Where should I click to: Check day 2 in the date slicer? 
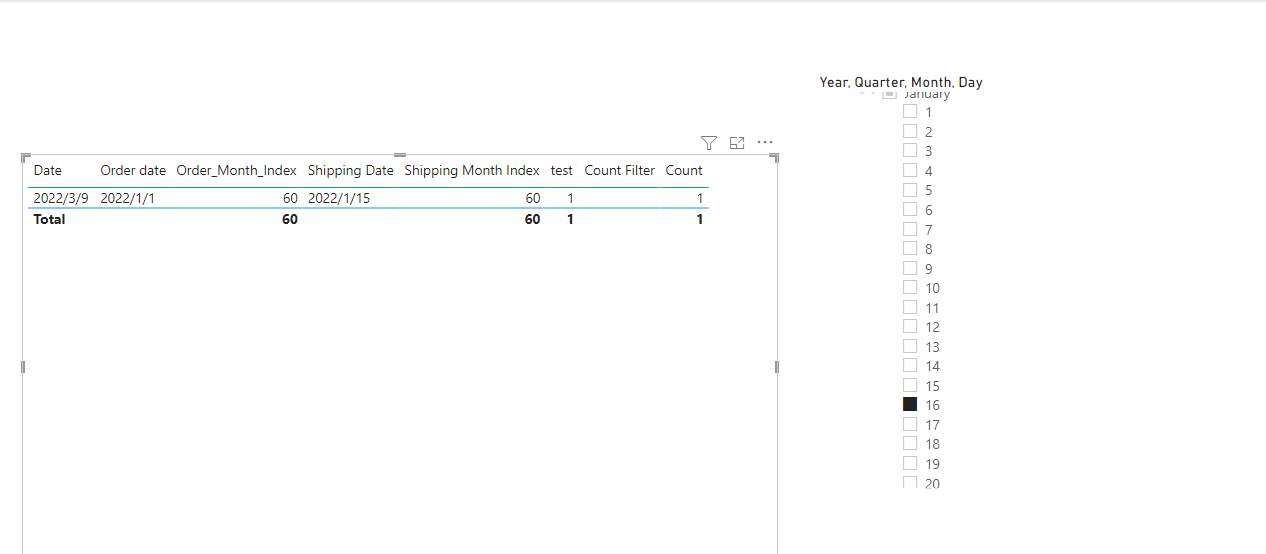pyautogui.click(x=910, y=131)
